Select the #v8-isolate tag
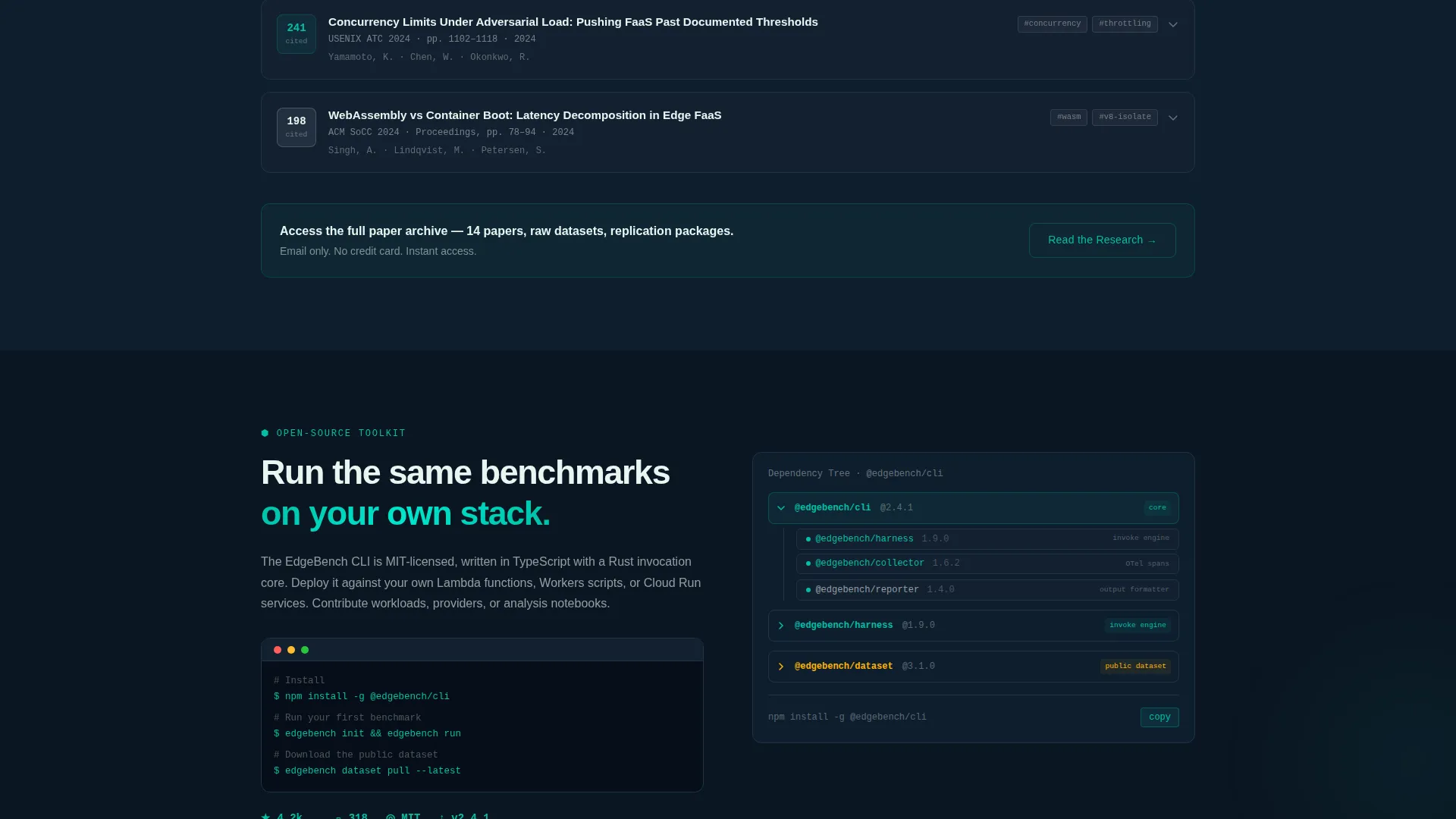The image size is (1456, 819). [1125, 117]
